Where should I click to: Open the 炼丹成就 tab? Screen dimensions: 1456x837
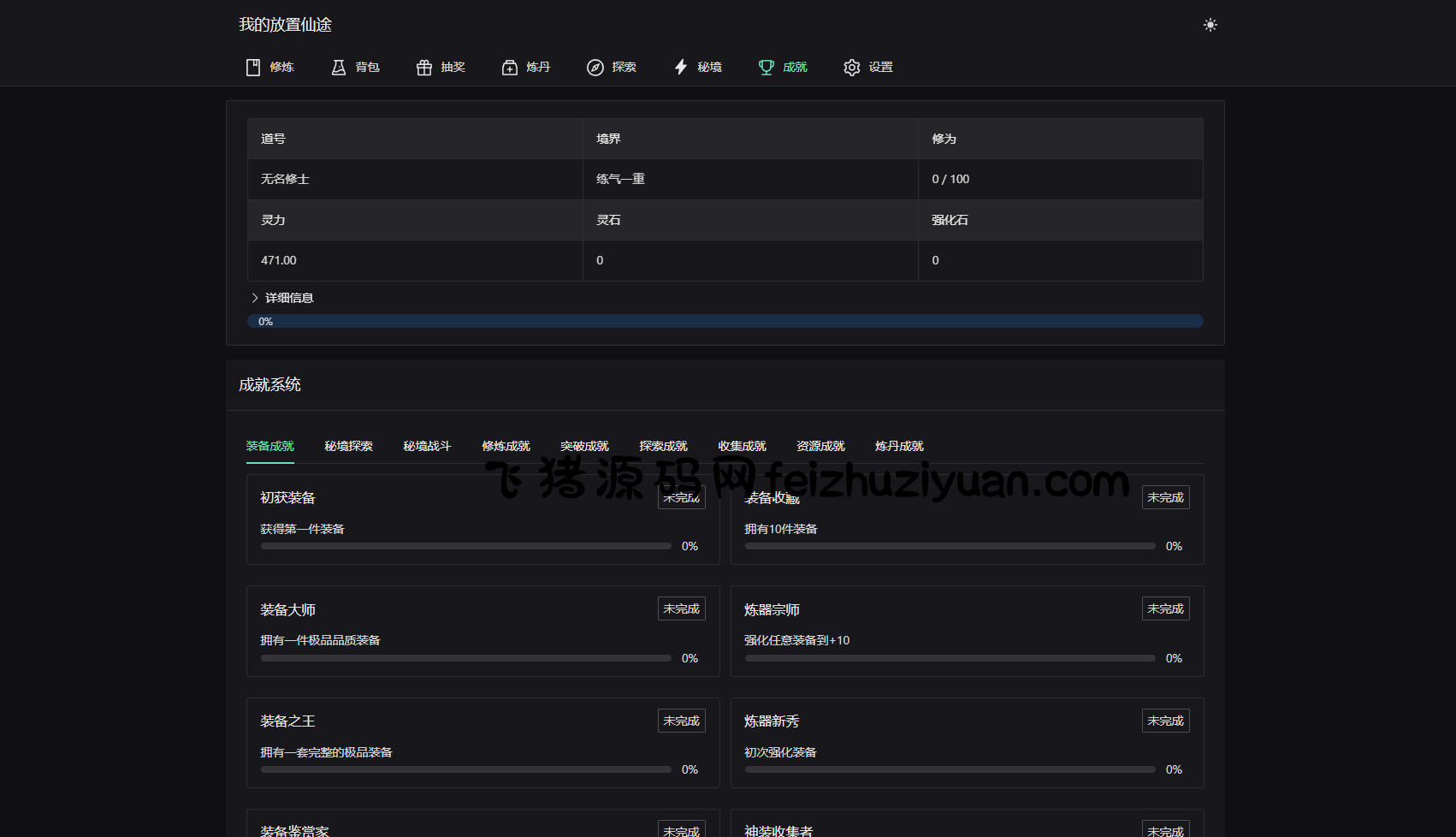[899, 446]
